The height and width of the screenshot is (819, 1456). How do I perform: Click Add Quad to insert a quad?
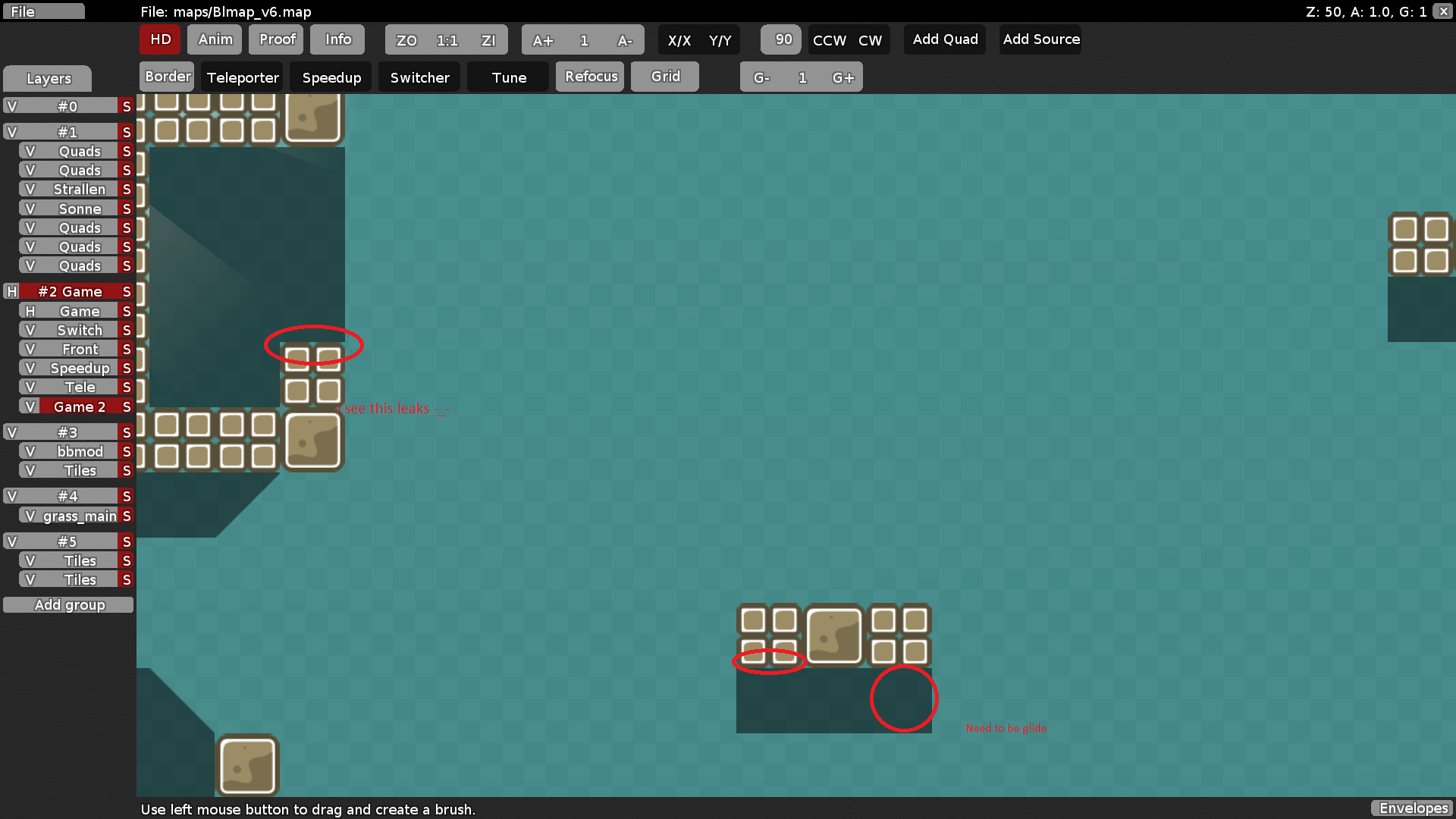click(x=944, y=39)
